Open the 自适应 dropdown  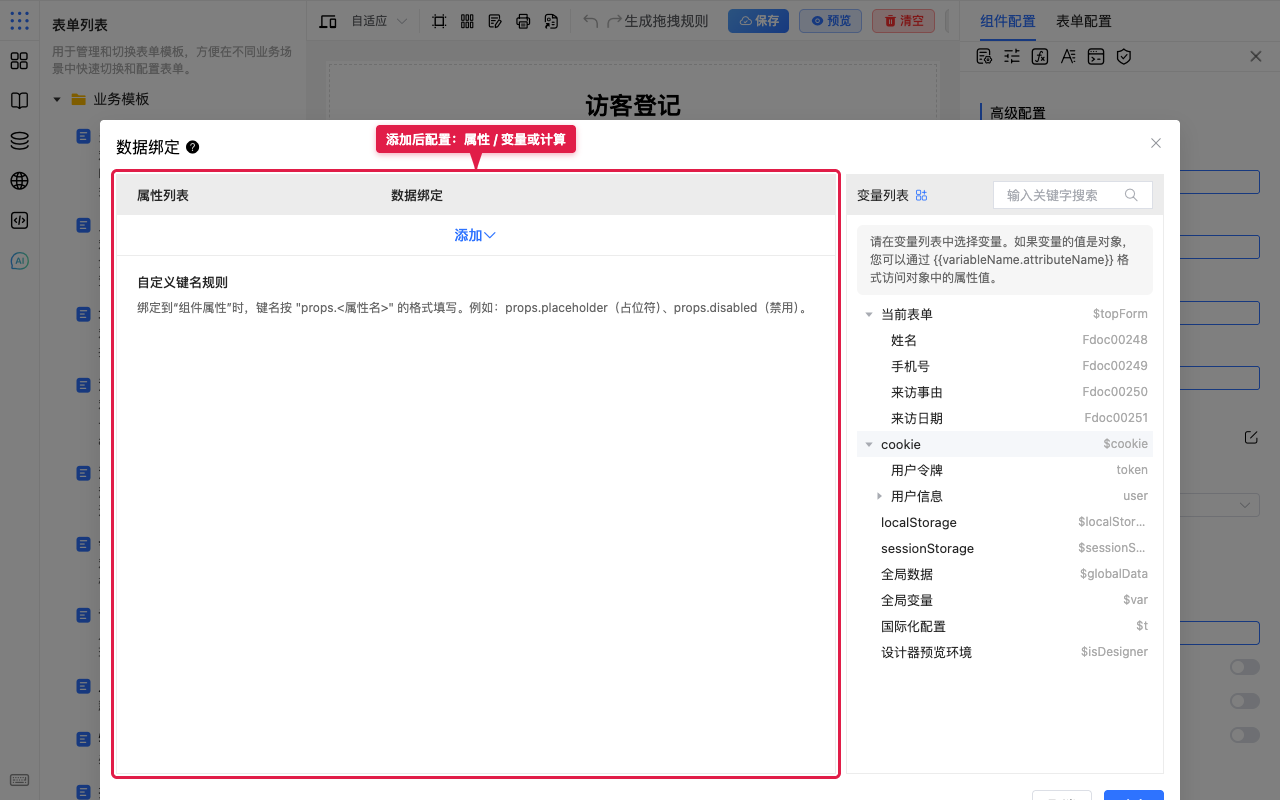[x=379, y=21]
